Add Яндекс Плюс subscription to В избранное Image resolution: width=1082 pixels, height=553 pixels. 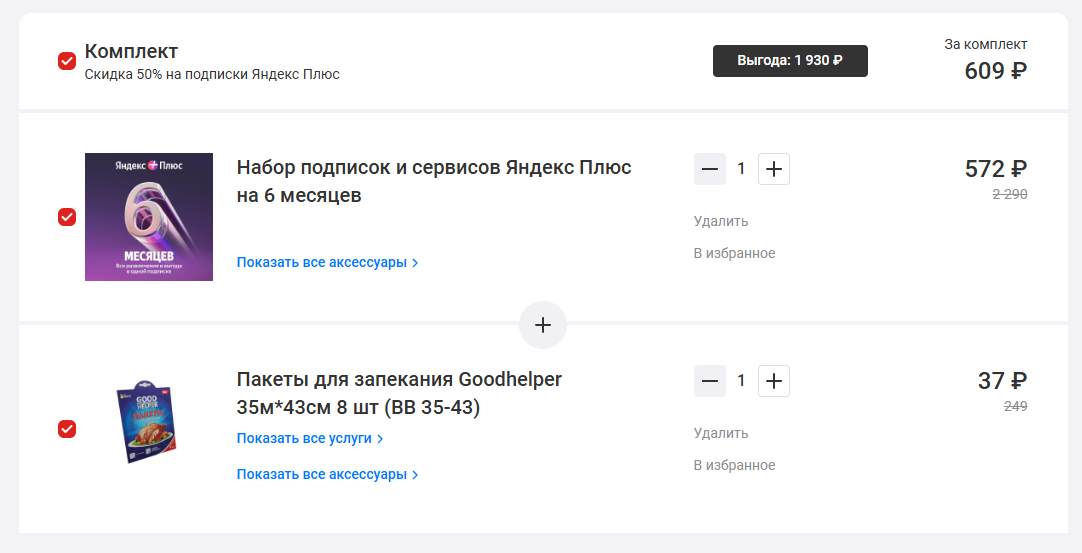click(734, 253)
